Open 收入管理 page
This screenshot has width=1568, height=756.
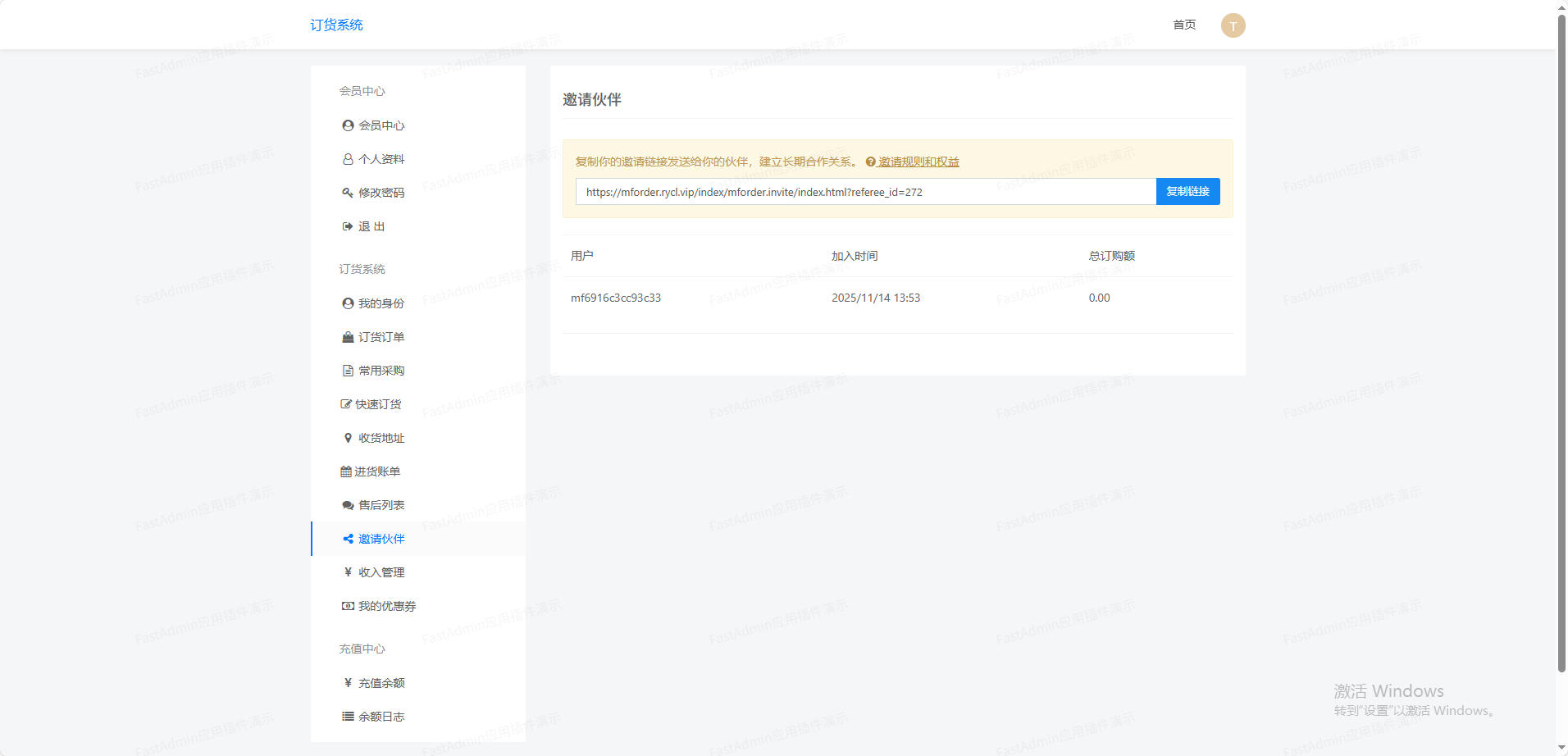381,572
